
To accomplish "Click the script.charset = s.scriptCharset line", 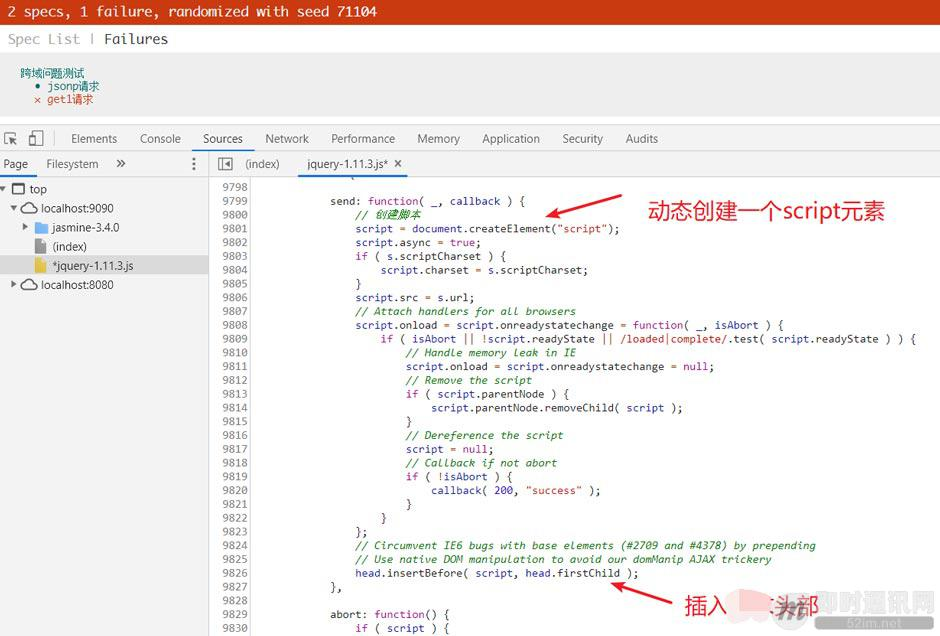I will pos(484,270).
